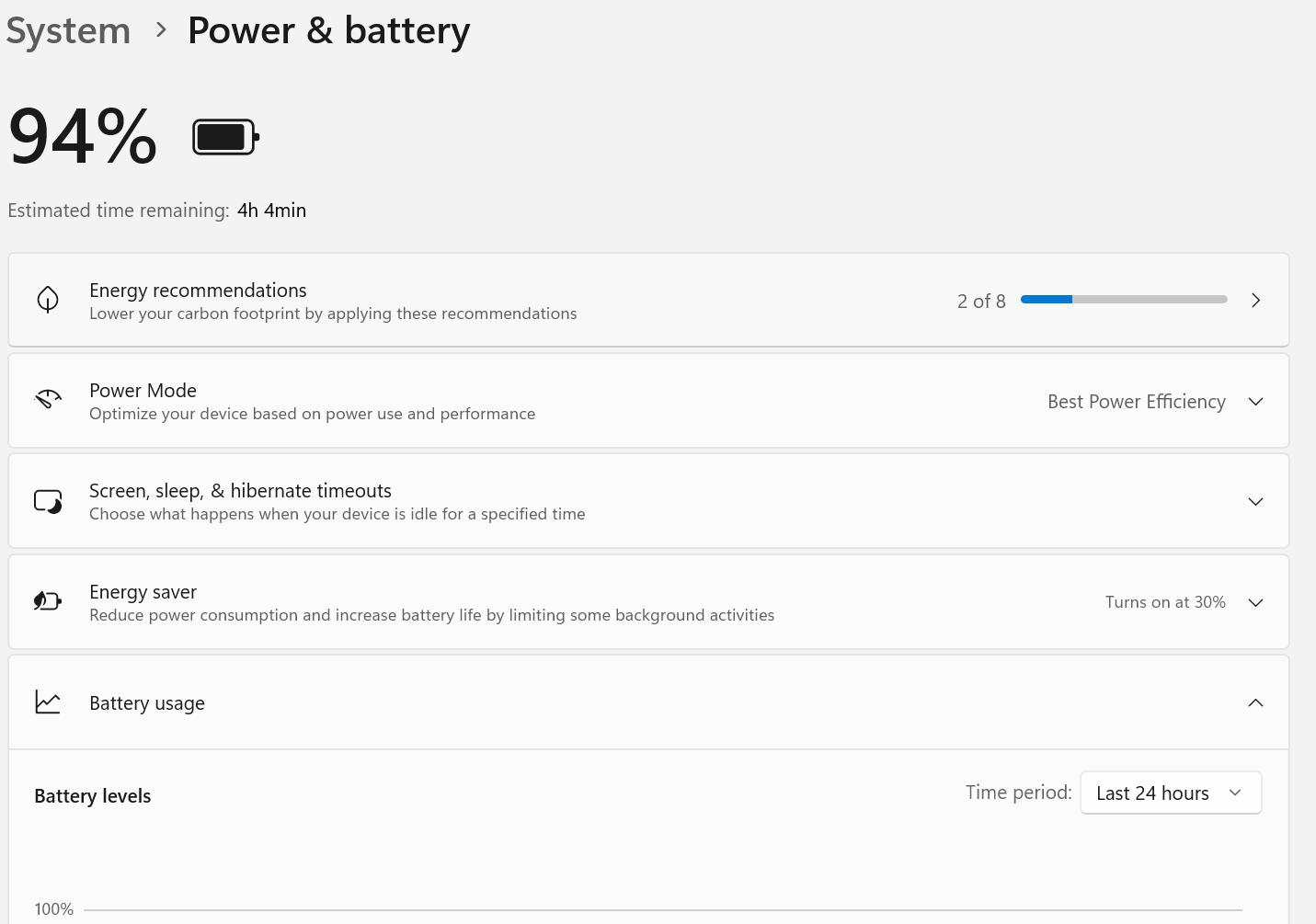Screen dimensions: 1316x924
Task: Click the 4h 4min estimated time remaining
Action: (271, 211)
